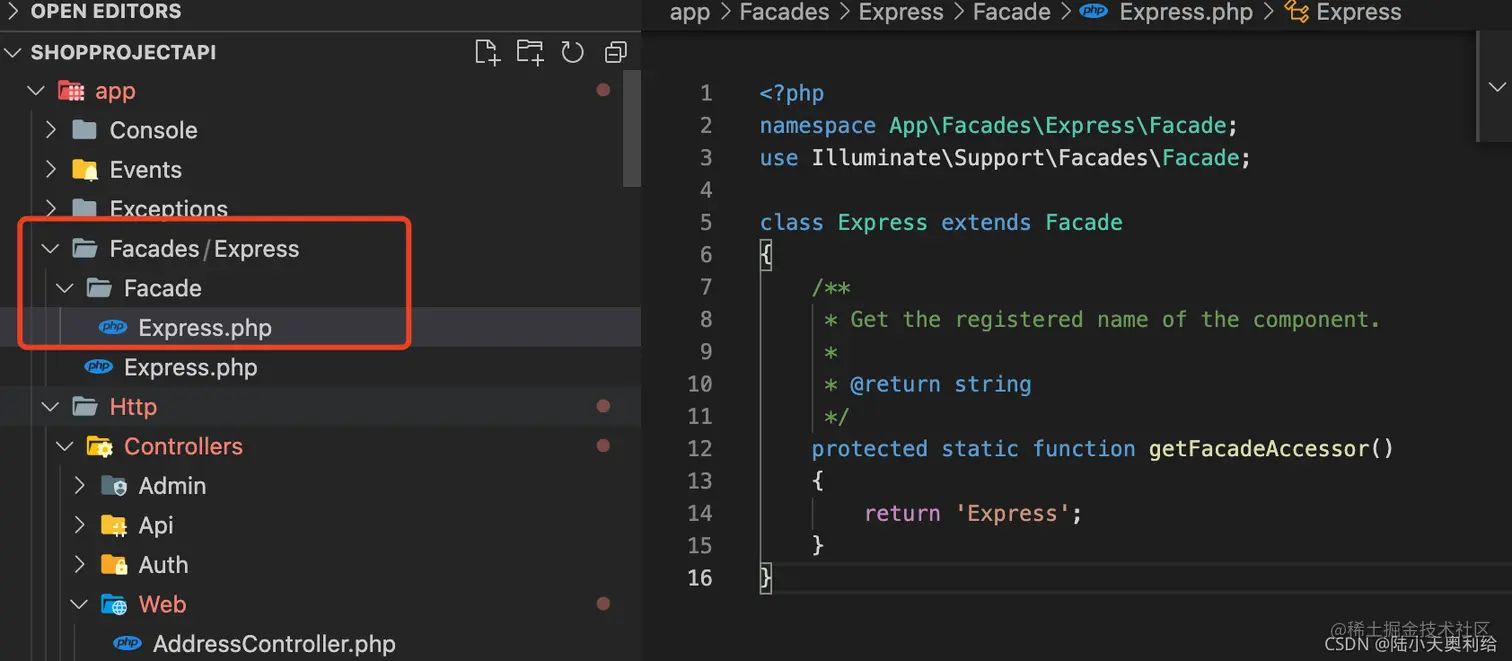
Task: Click the PHP icon of highlighted Express.php
Action: point(113,328)
